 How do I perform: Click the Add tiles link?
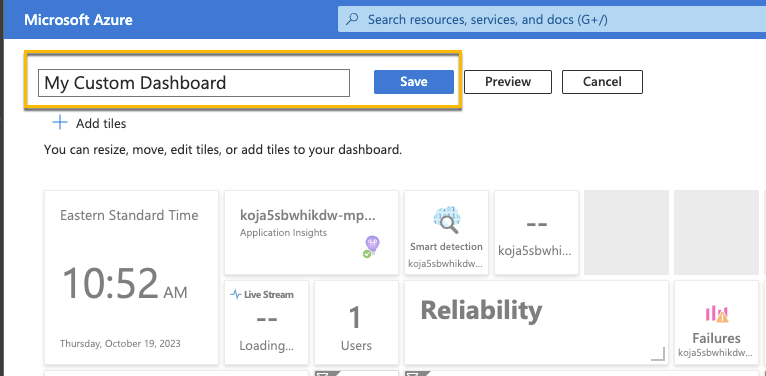tap(89, 124)
